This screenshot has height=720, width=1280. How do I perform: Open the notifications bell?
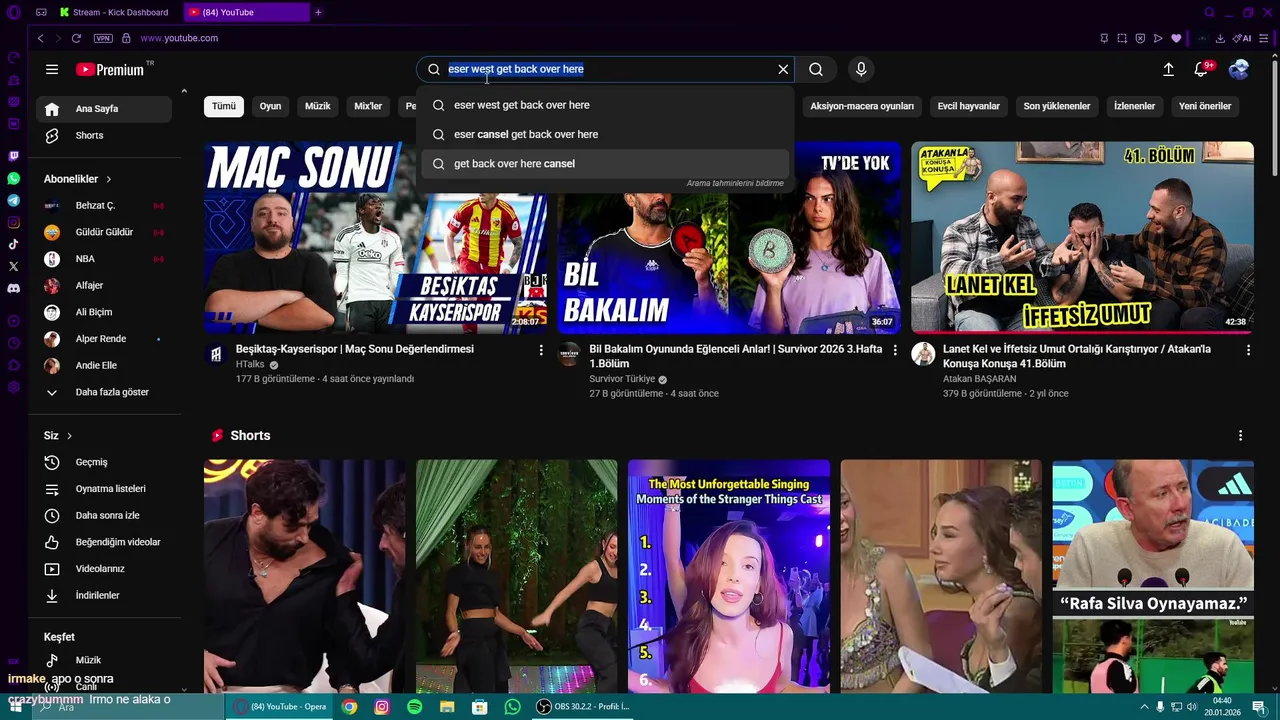[1201, 69]
